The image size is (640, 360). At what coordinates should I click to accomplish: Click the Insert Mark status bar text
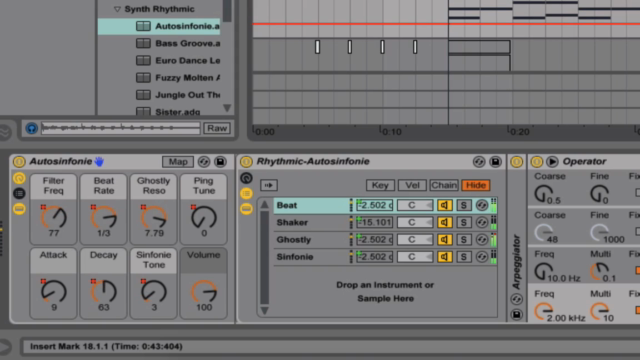pyautogui.click(x=106, y=347)
